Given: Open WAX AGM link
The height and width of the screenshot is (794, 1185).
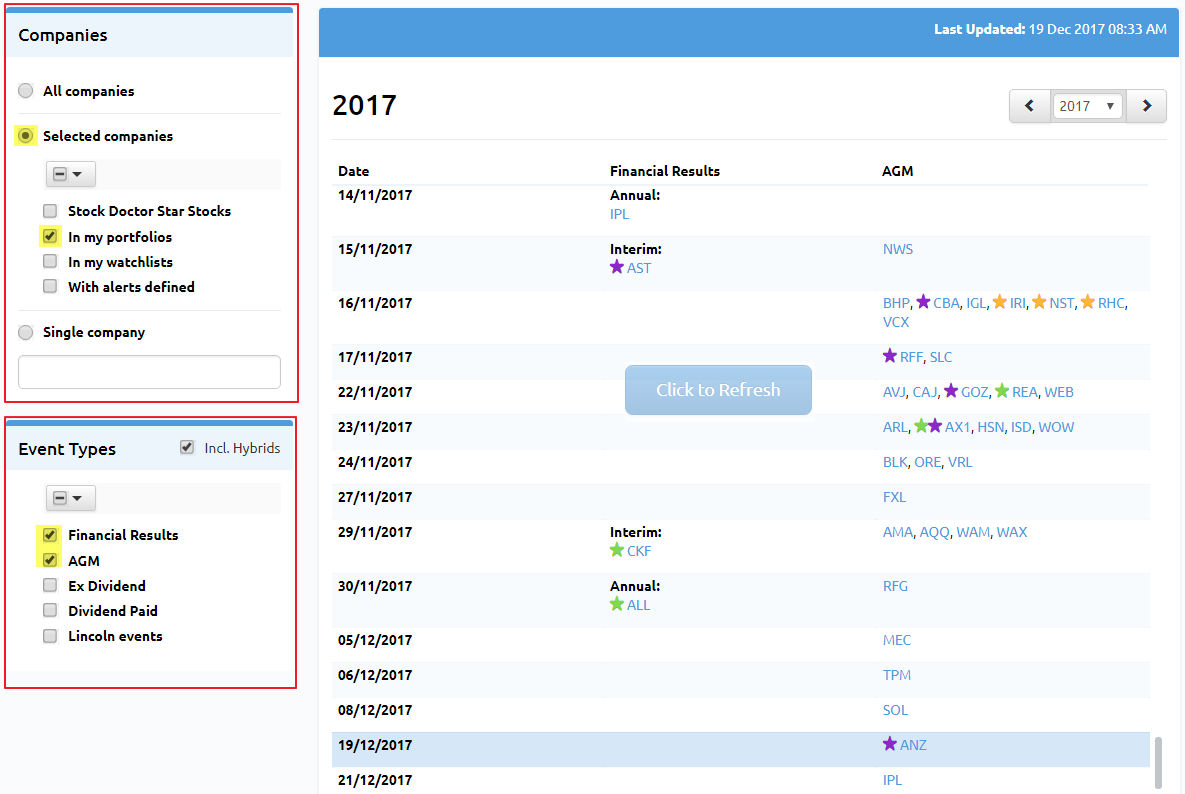Looking at the screenshot, I should [x=1012, y=533].
